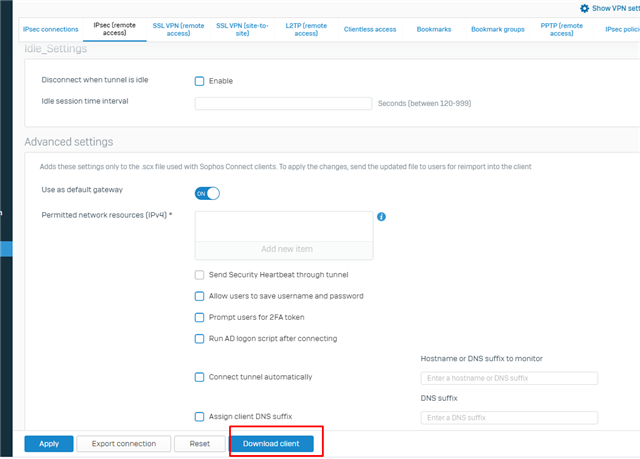Focus hostname or DNS suffix to monitor field
Viewport: 640px width, 459px height.
click(x=509, y=378)
